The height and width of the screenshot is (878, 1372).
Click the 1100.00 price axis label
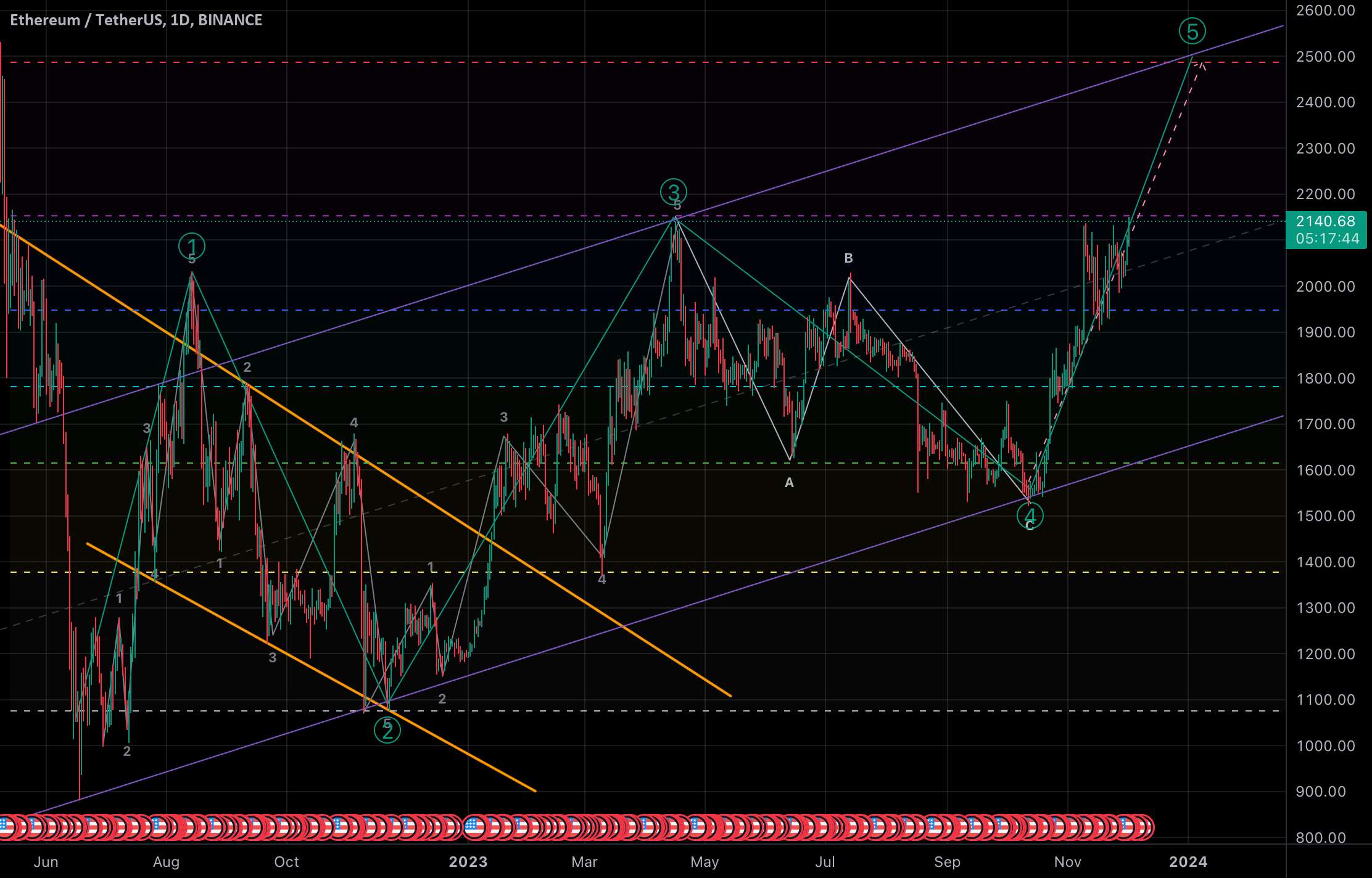(x=1326, y=700)
